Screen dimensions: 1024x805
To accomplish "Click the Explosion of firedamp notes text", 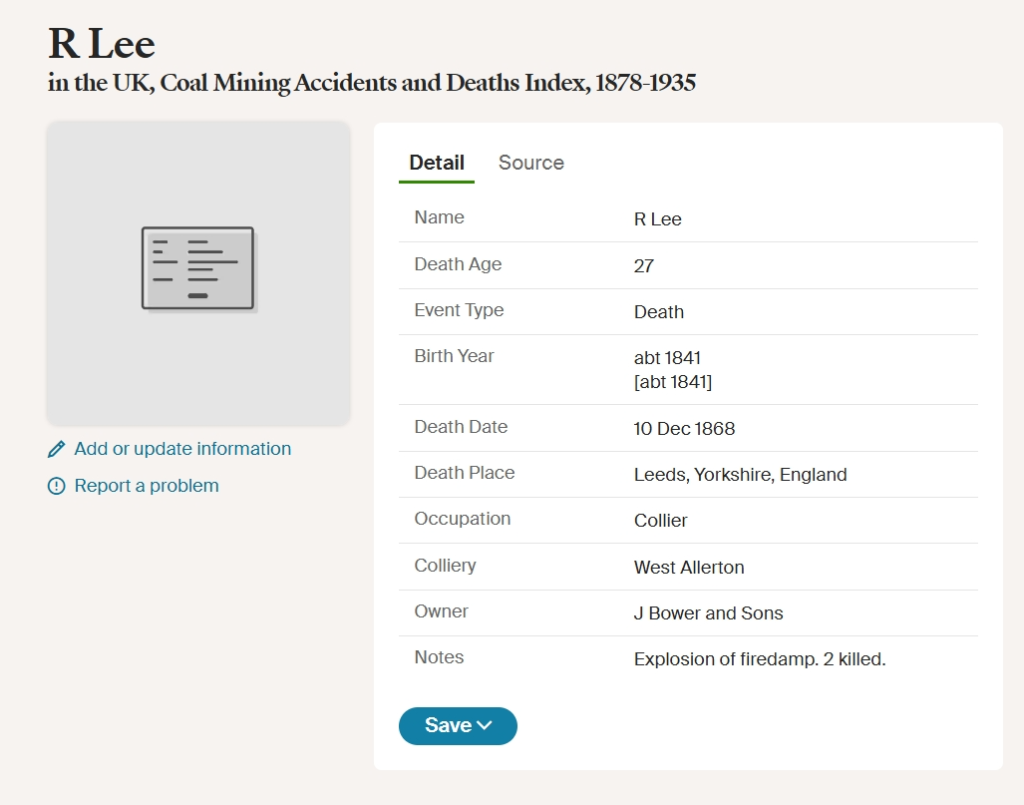I will pos(760,659).
